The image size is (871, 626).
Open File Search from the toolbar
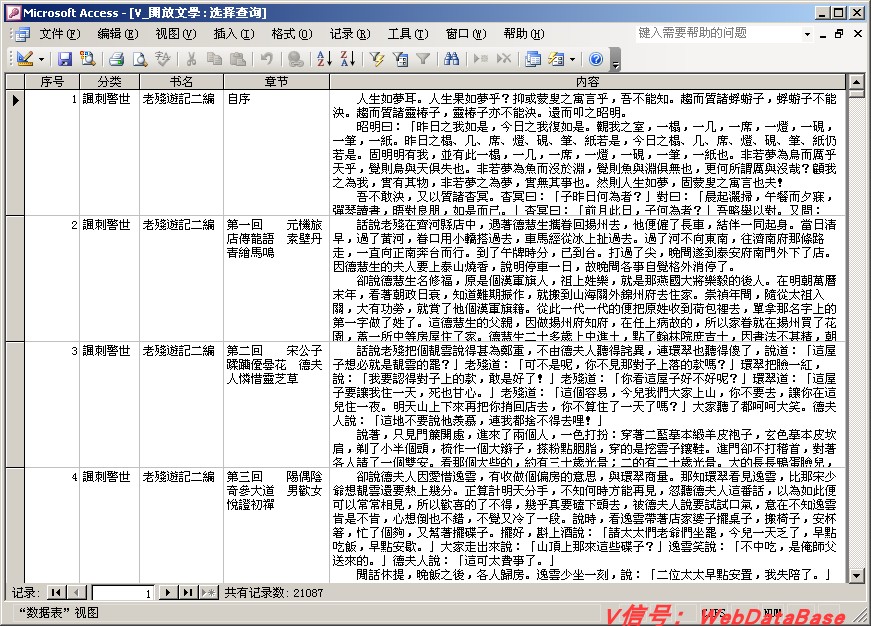pyautogui.click(x=87, y=58)
